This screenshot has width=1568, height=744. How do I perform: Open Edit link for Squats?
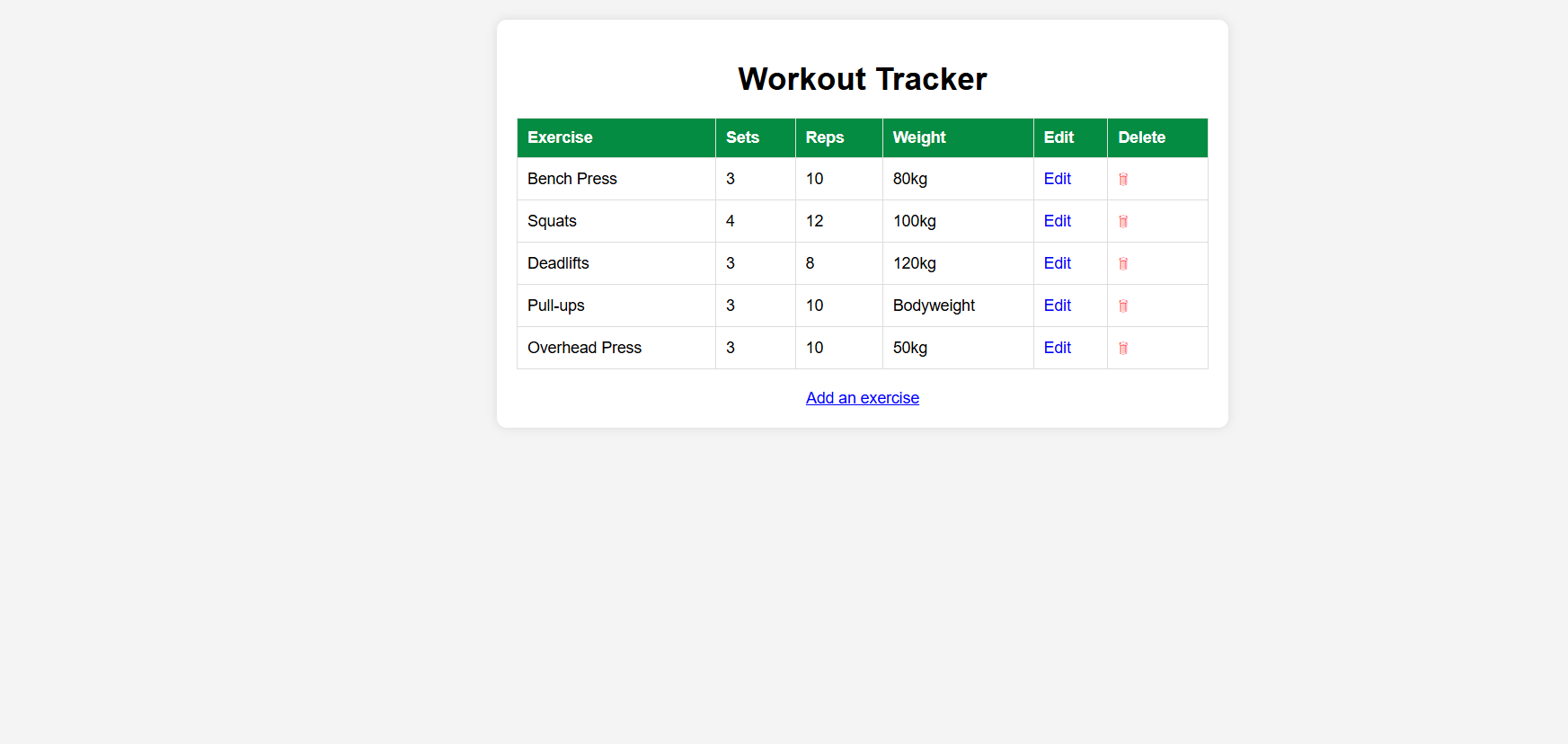1058,221
